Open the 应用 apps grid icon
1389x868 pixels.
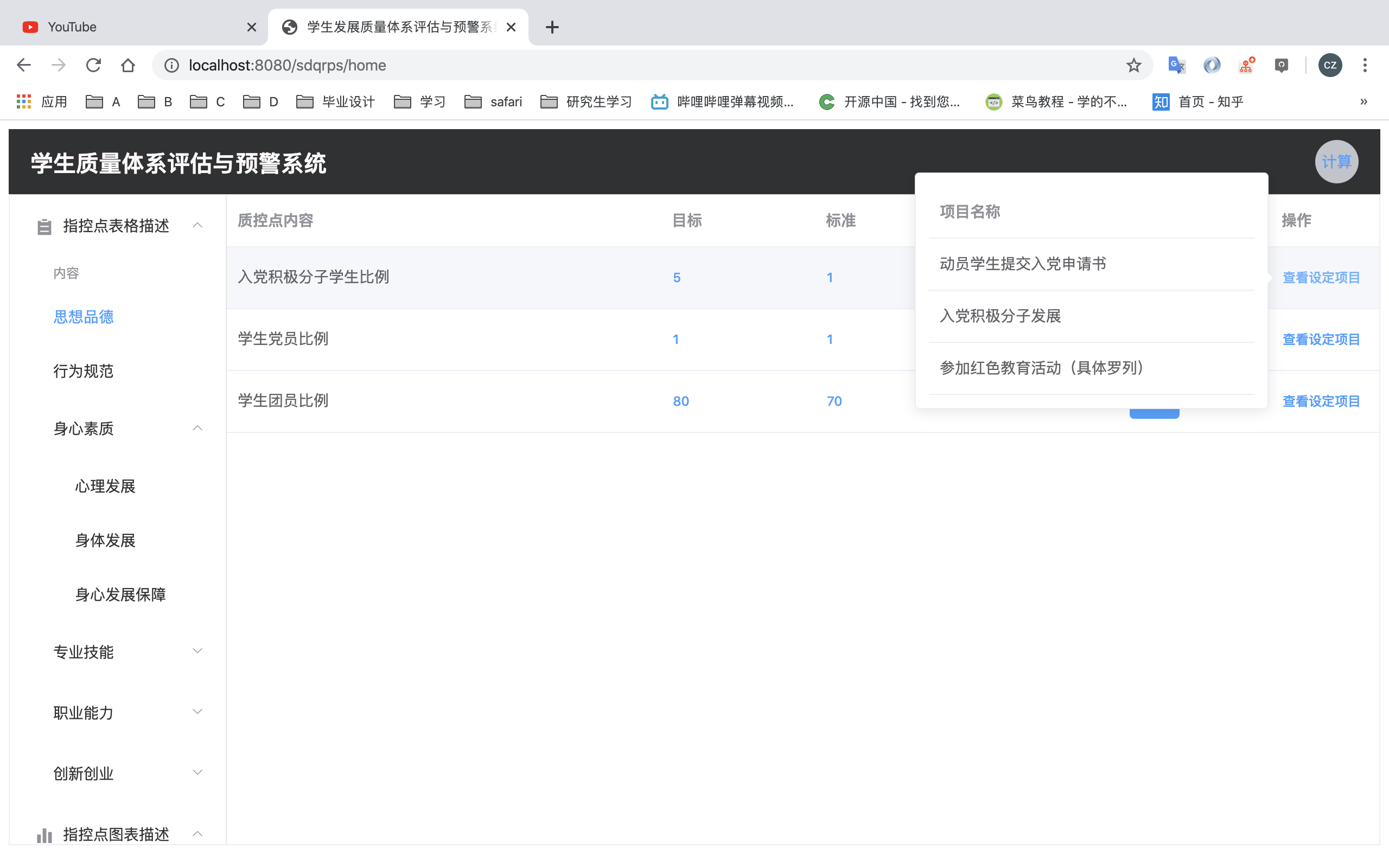pos(23,101)
